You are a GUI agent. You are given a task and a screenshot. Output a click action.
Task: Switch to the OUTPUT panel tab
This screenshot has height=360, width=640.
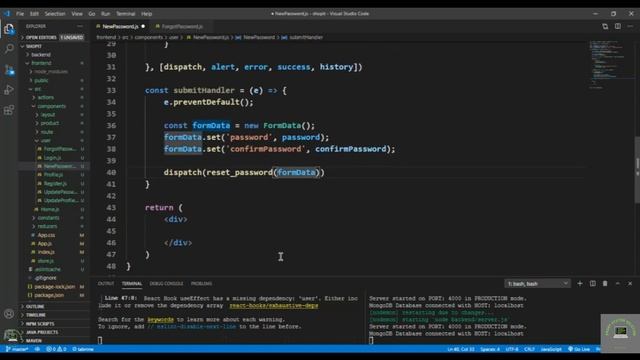point(106,283)
